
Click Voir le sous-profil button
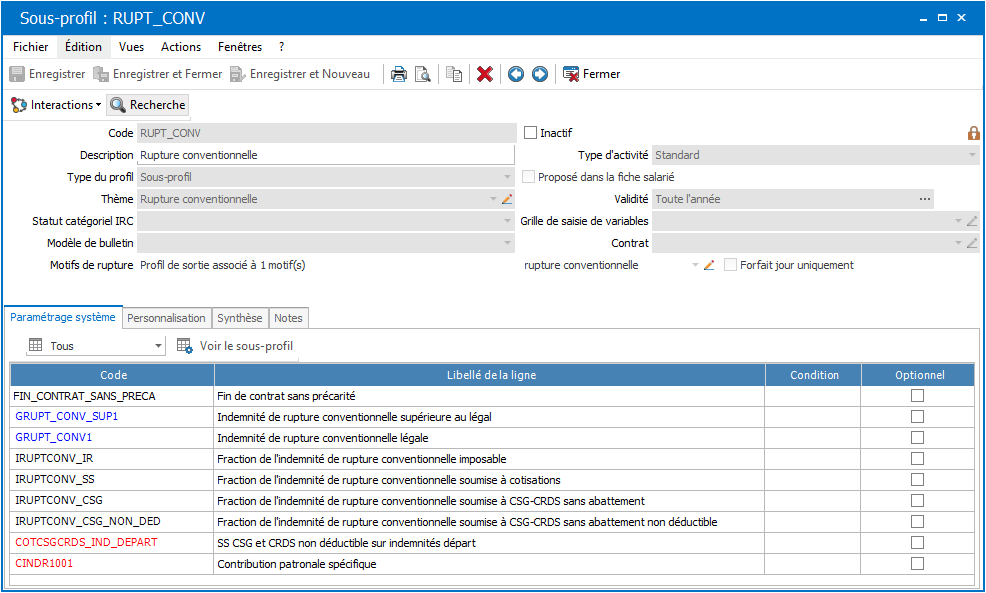coord(235,346)
